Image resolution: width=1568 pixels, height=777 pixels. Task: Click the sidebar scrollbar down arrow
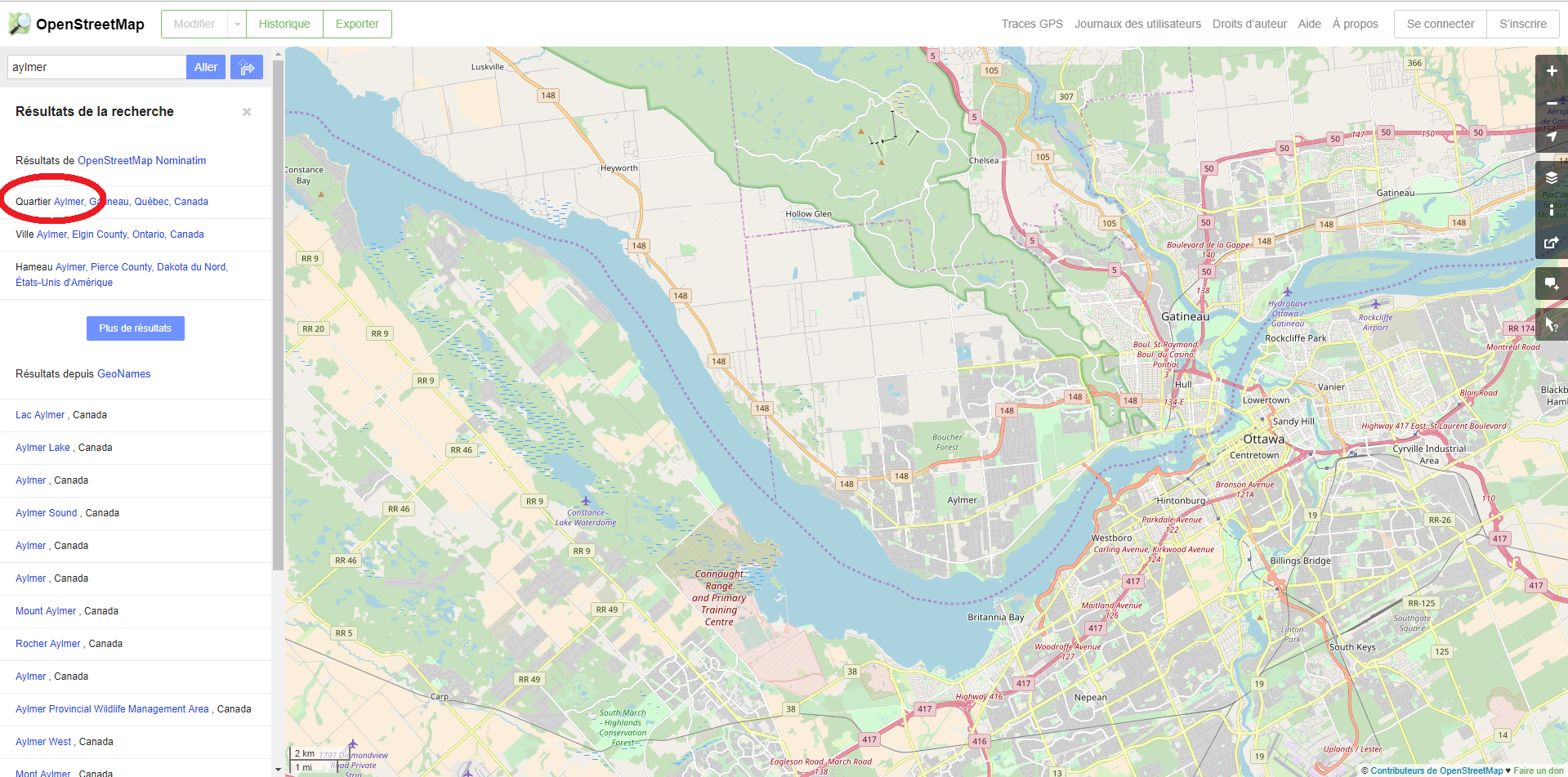(278, 770)
